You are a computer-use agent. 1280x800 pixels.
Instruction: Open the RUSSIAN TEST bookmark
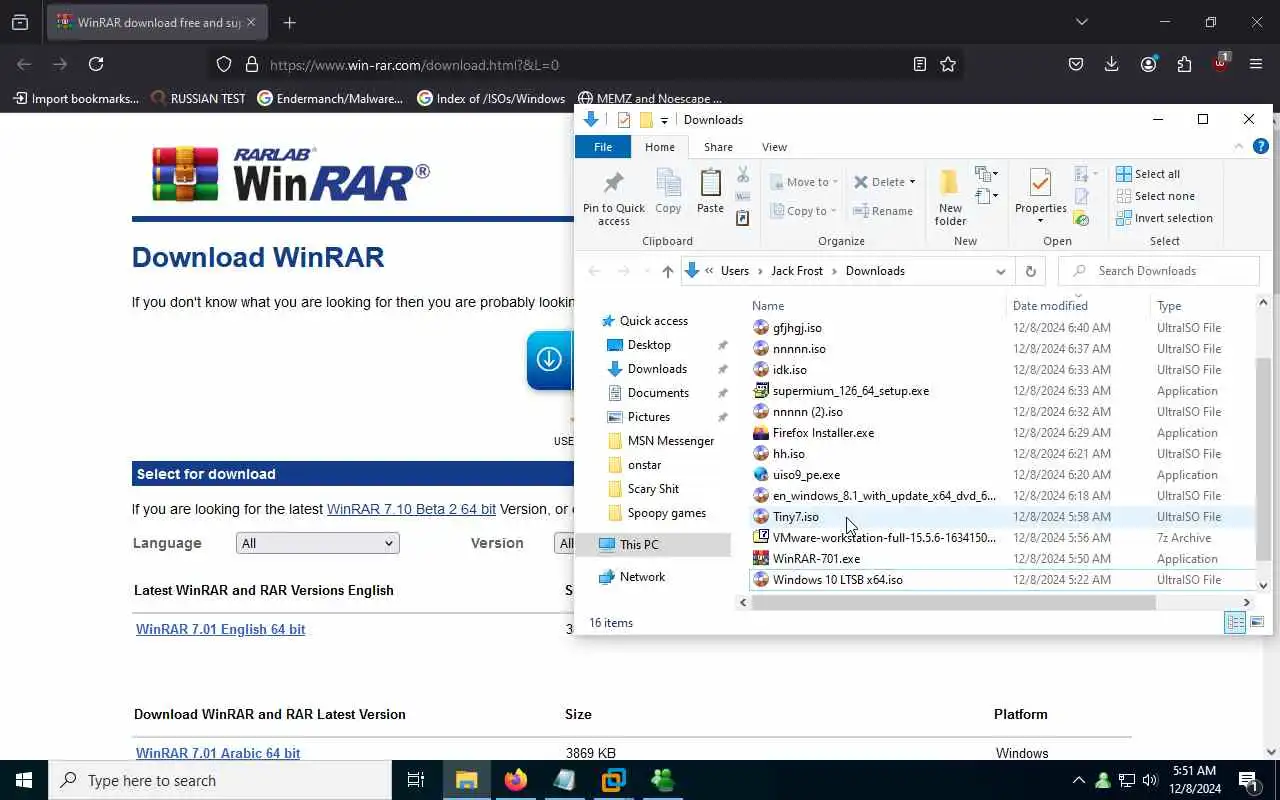click(x=198, y=98)
